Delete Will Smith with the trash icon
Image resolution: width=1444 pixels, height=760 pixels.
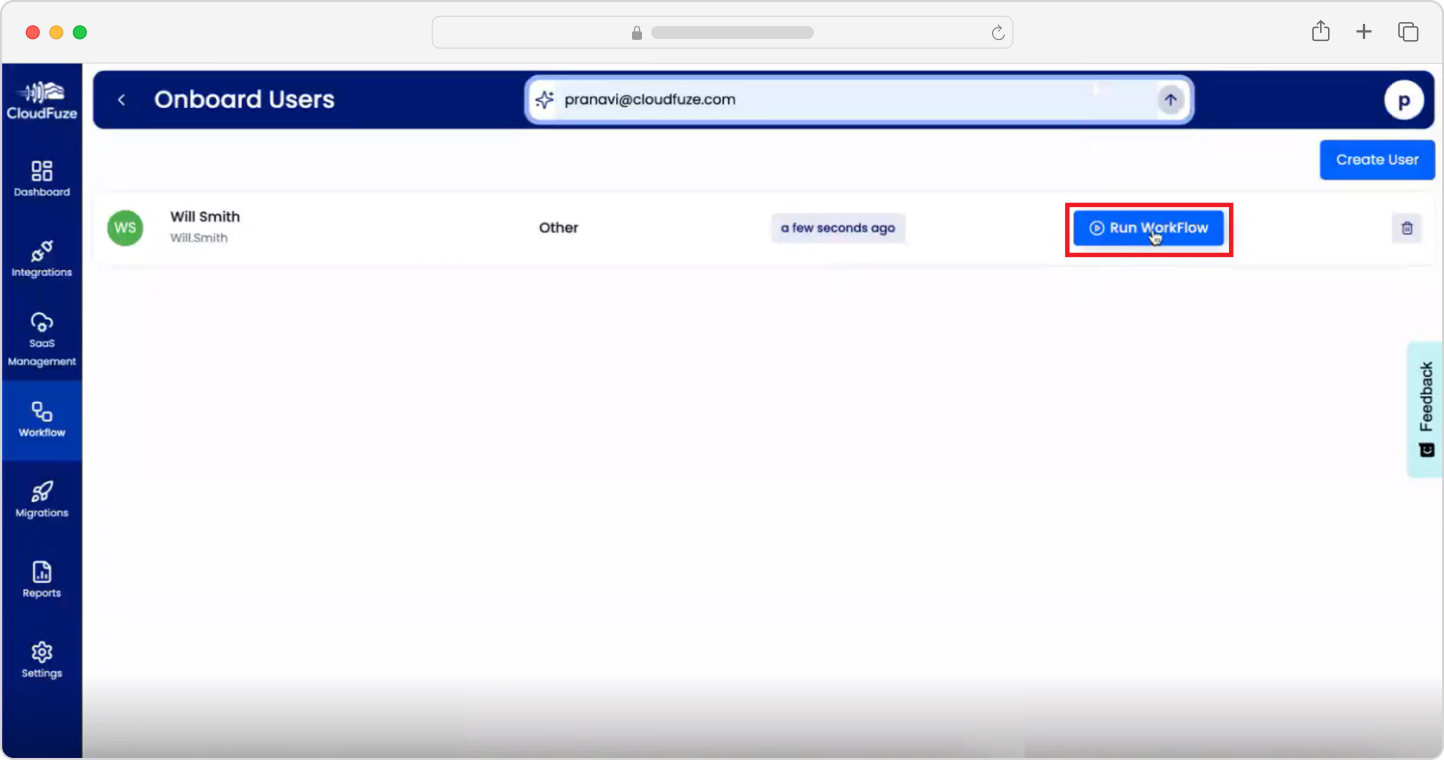point(1407,228)
